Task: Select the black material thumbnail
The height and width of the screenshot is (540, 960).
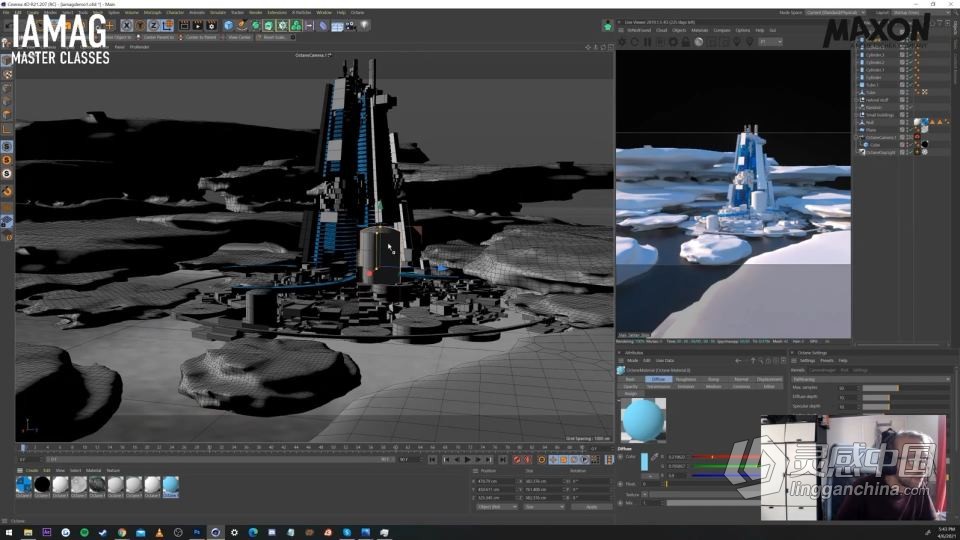Action: (42, 486)
